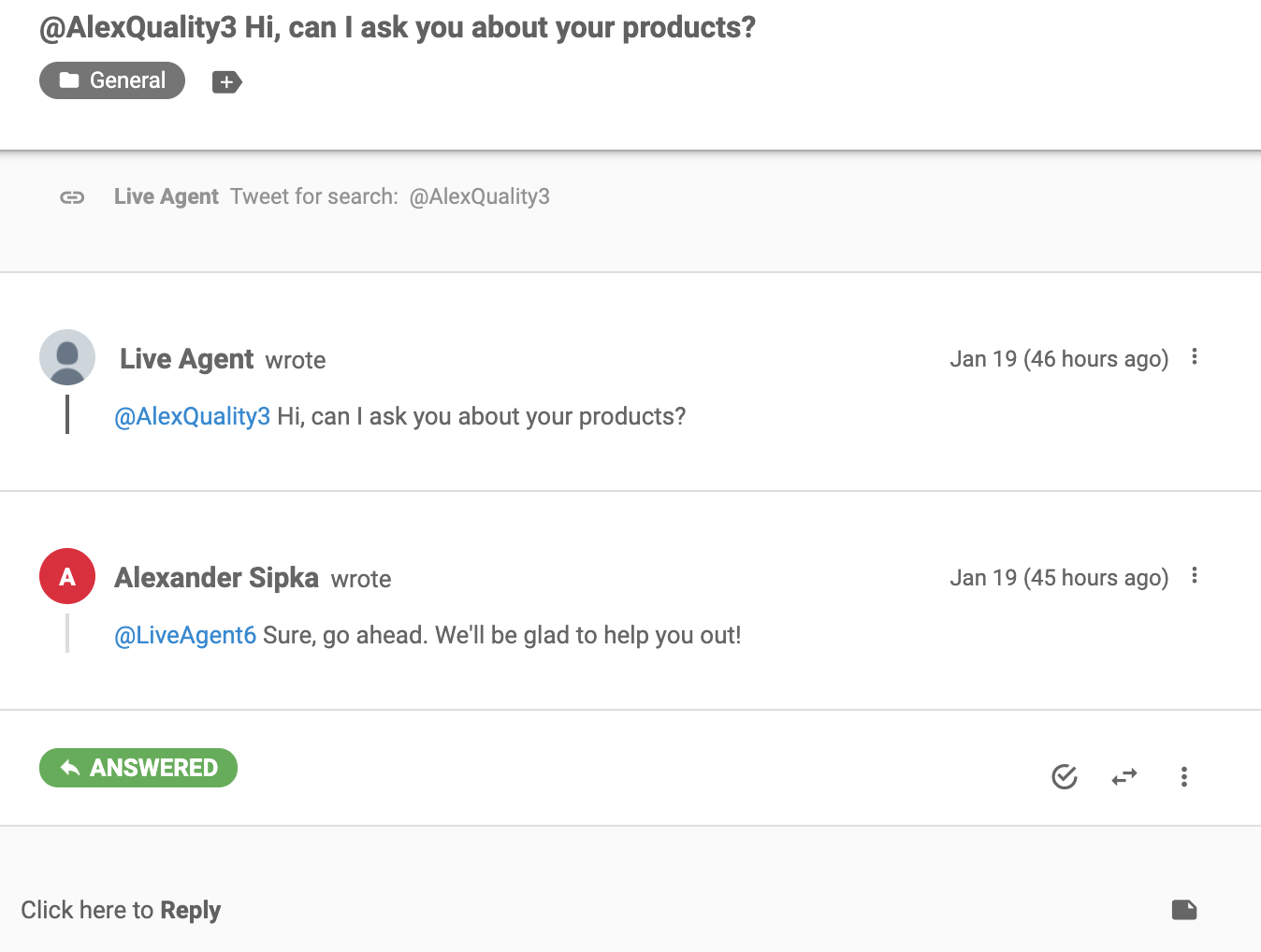This screenshot has width=1261, height=952.
Task: Open the @LiveAgent6 mention link
Action: [185, 635]
